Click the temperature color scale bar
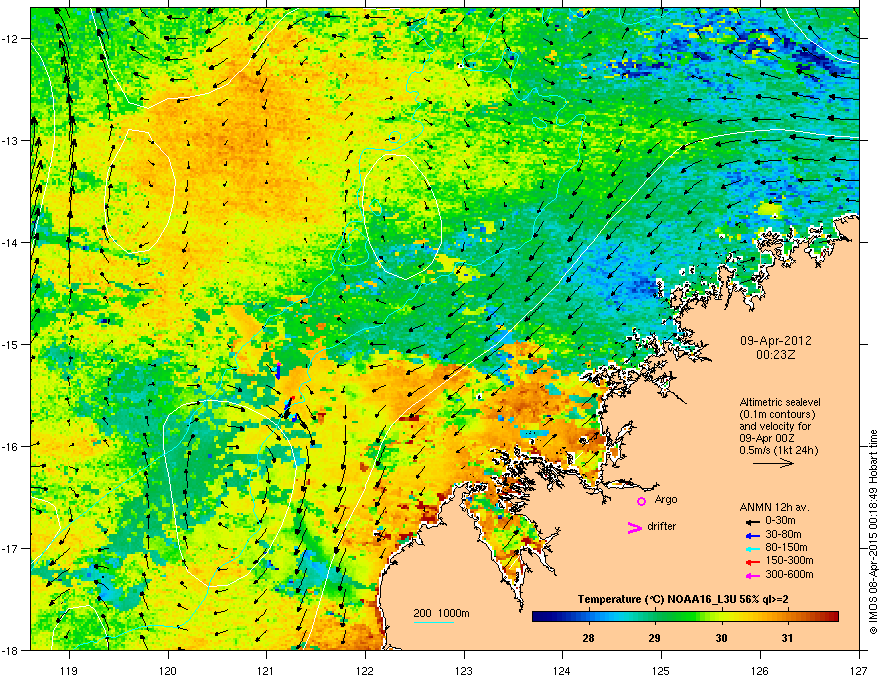Screen dimensions: 880x680 click(x=685, y=616)
